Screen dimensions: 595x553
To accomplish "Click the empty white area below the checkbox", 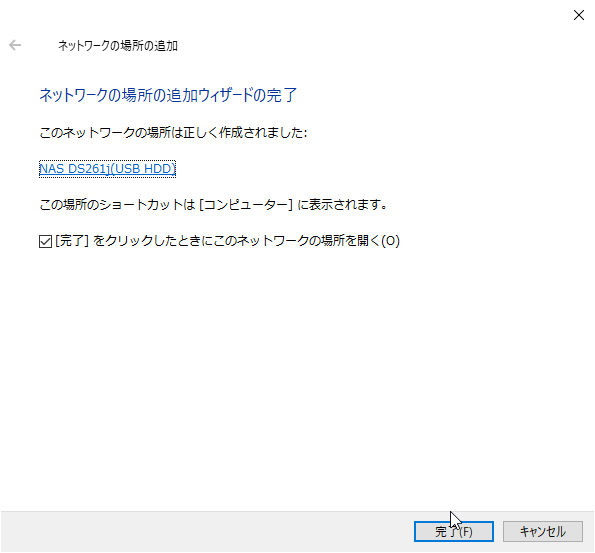I will tap(297, 380).
